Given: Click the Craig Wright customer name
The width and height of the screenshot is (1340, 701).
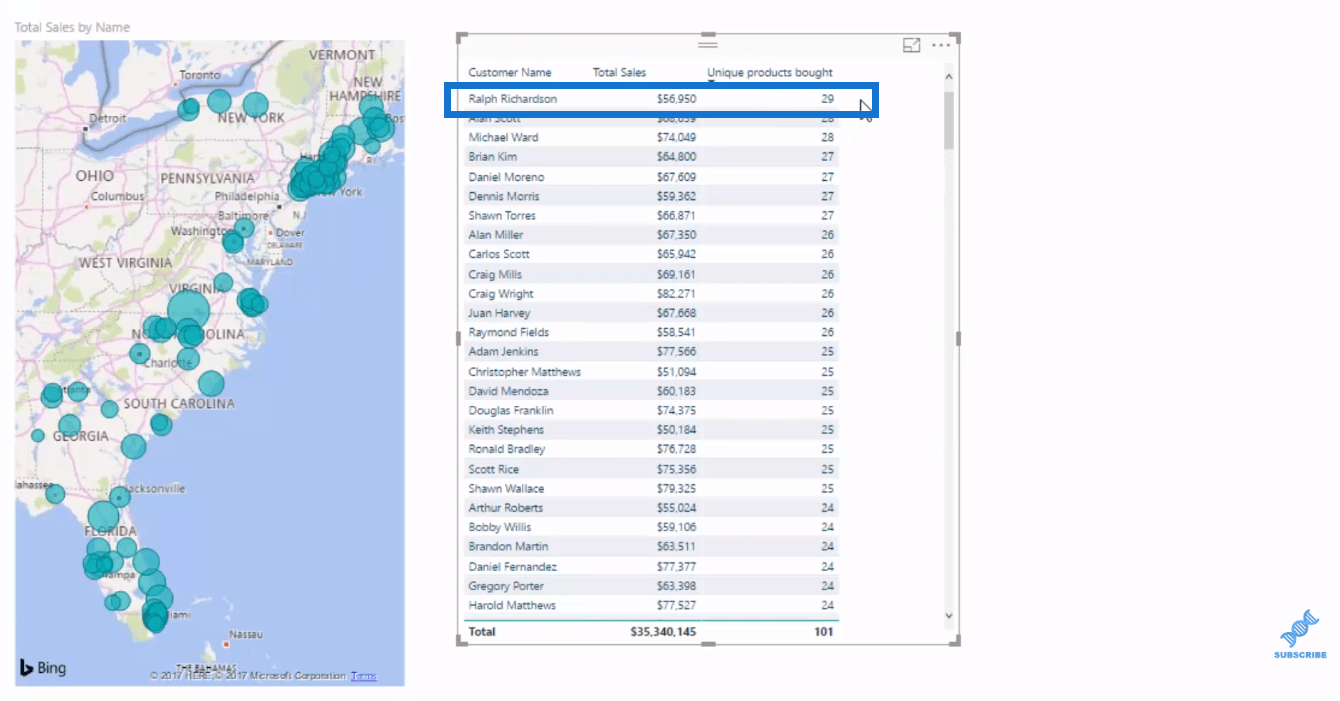Looking at the screenshot, I should [500, 294].
